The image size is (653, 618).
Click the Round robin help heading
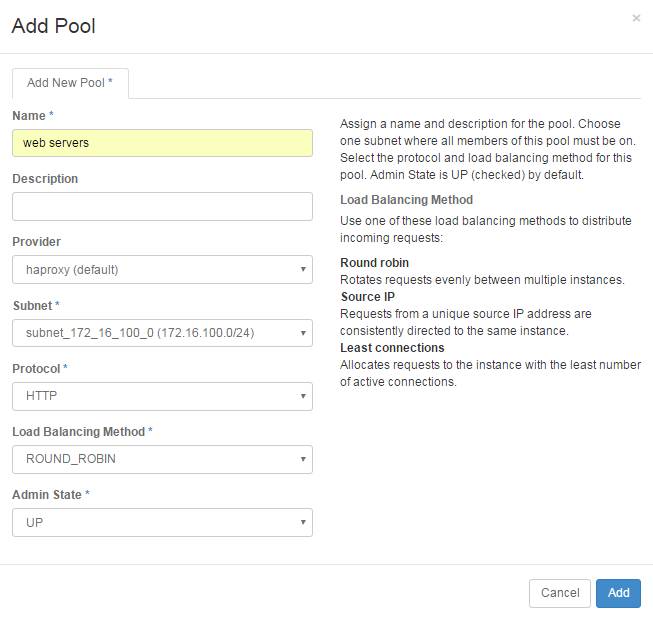(x=374, y=263)
